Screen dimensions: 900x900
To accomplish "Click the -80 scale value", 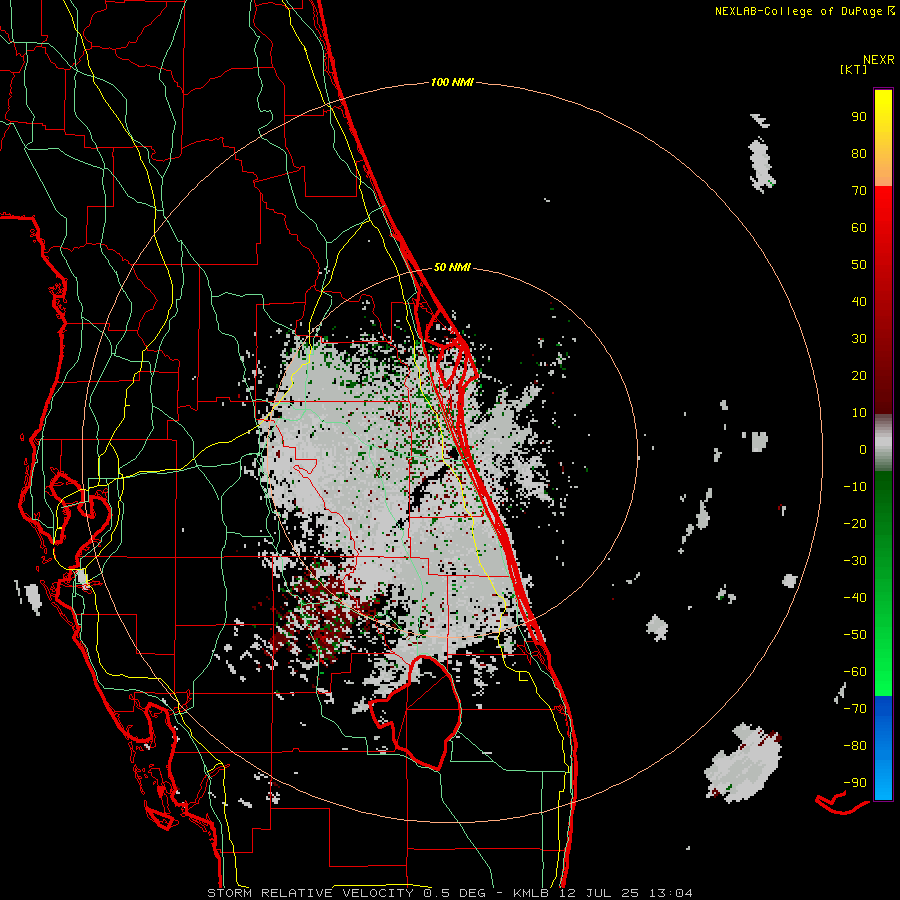I will point(855,746).
